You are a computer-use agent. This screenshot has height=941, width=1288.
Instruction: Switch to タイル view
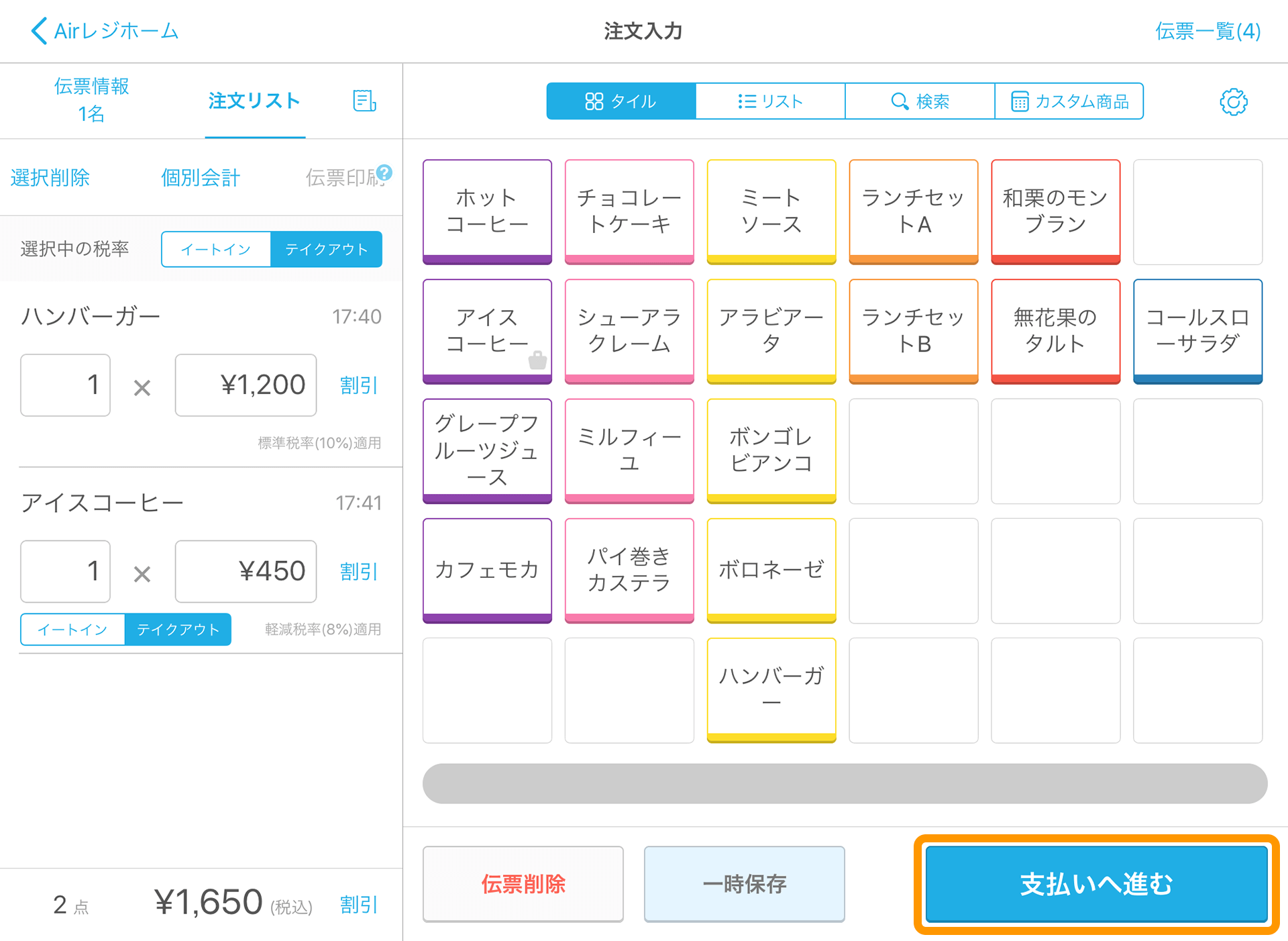[x=621, y=101]
